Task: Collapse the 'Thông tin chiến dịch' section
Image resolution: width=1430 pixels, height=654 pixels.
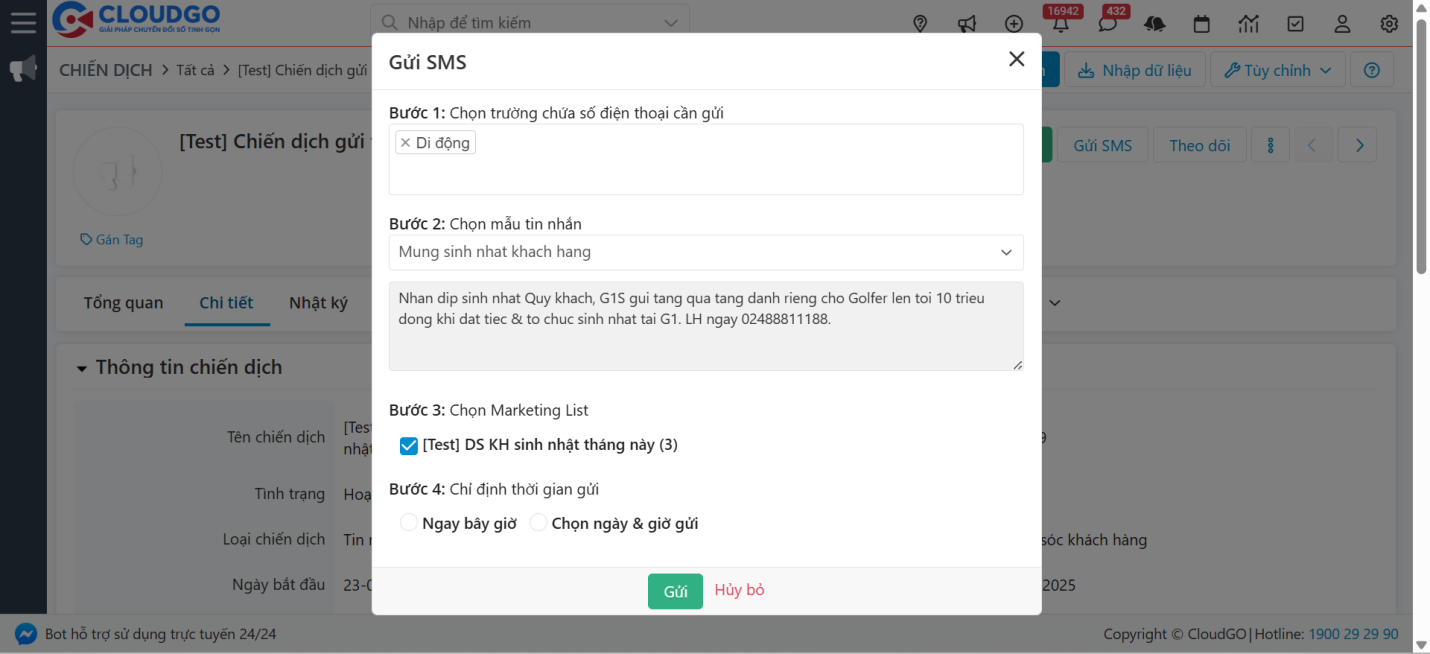Action: click(x=82, y=368)
